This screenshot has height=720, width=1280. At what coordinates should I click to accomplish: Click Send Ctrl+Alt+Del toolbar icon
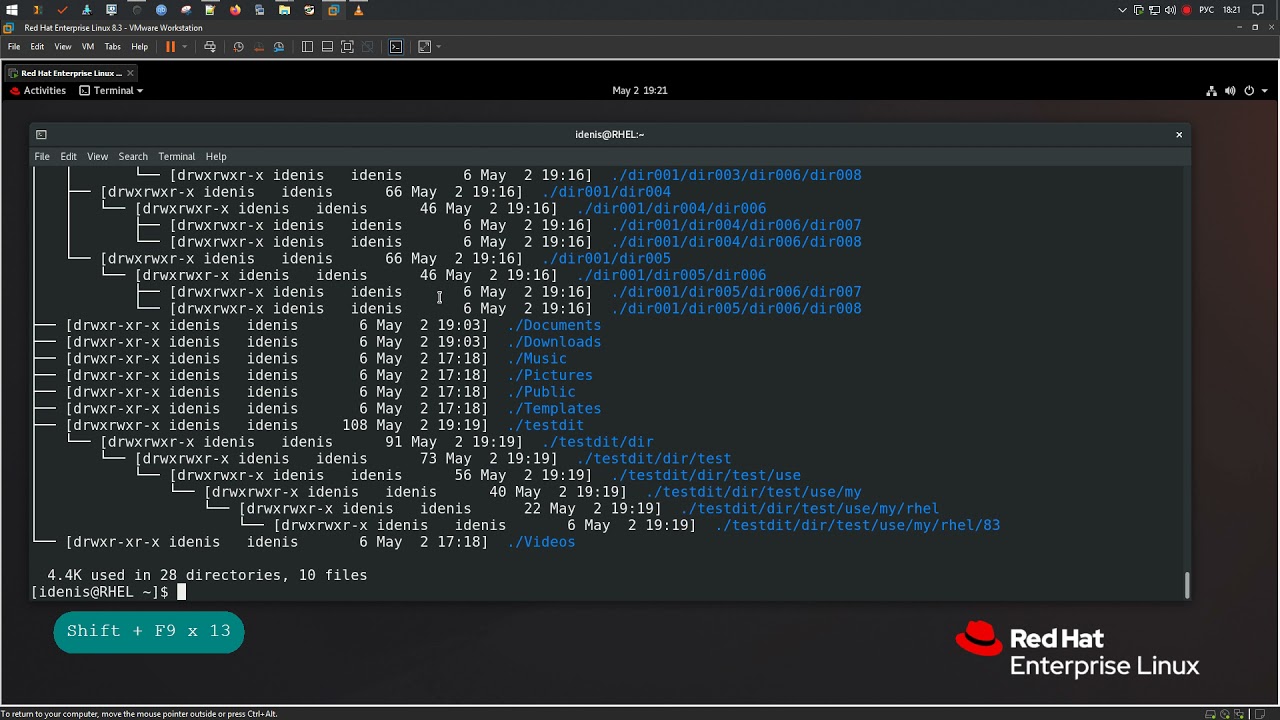209,46
